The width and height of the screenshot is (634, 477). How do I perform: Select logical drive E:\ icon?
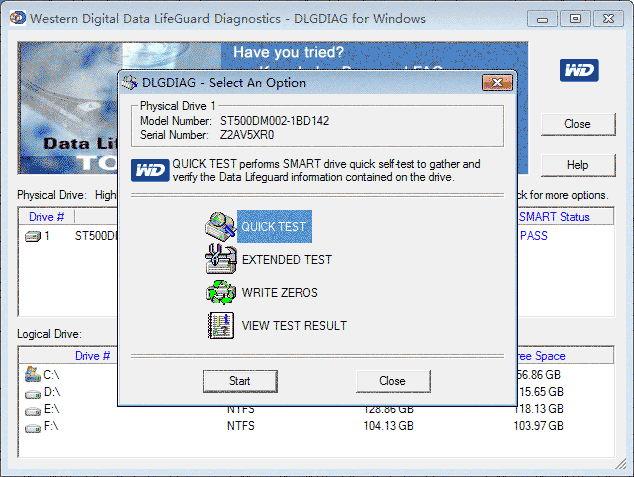click(33, 411)
